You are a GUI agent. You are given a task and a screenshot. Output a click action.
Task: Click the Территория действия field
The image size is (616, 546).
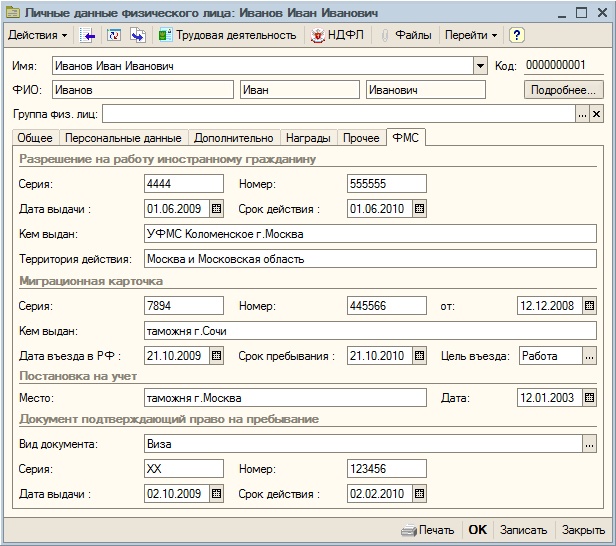370,259
